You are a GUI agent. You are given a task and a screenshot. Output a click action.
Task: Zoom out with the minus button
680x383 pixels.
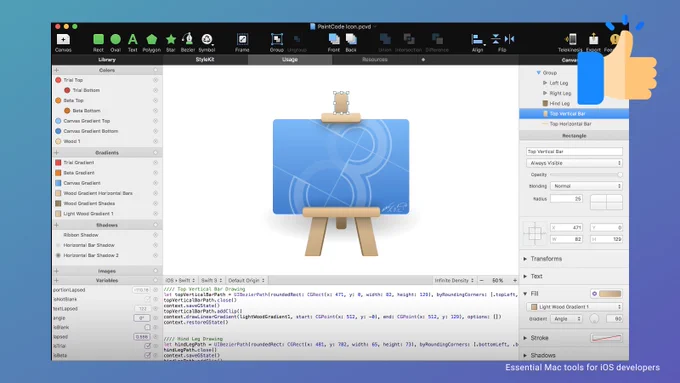[481, 281]
